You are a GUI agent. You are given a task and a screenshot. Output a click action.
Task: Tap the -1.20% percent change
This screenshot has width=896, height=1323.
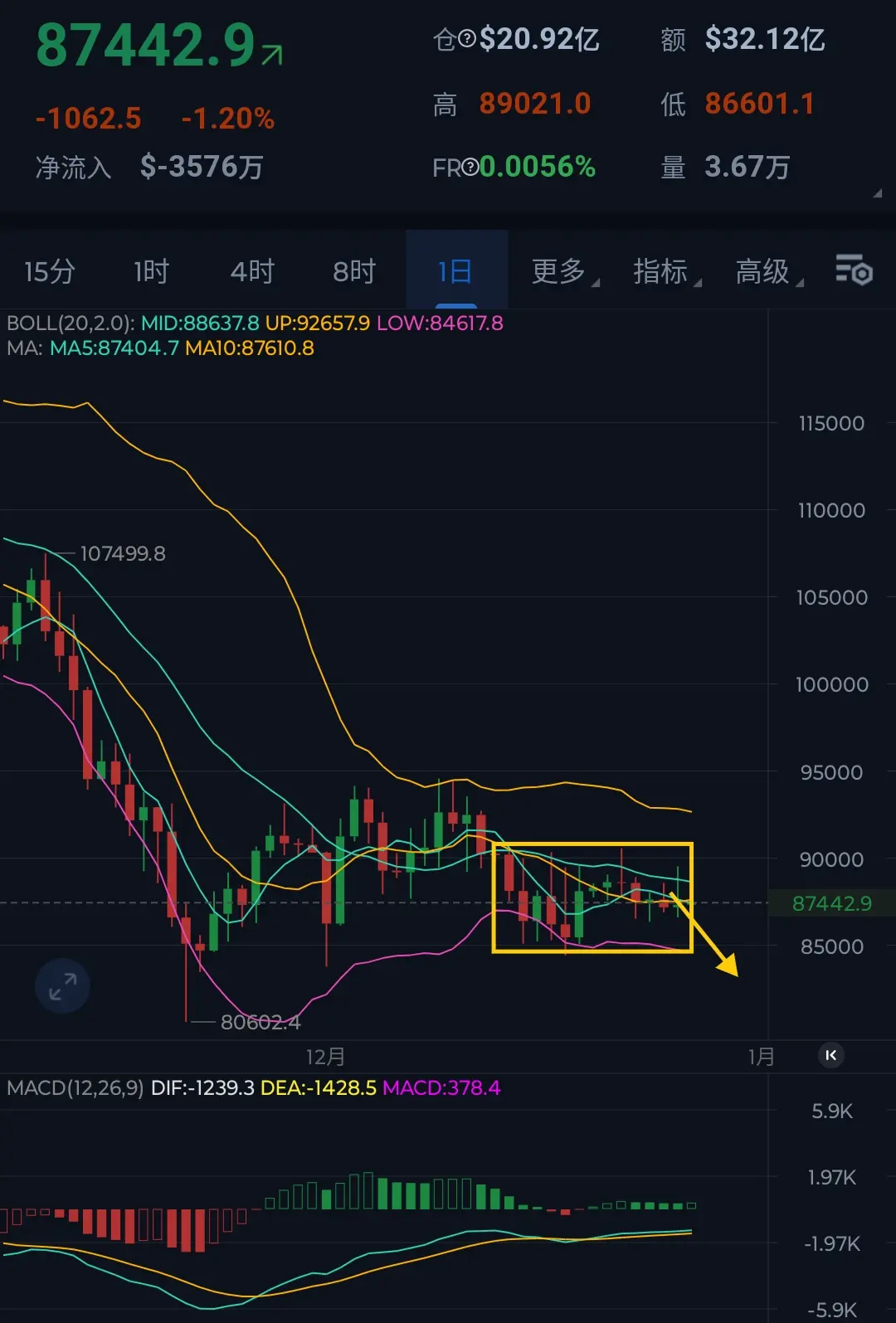(x=228, y=119)
